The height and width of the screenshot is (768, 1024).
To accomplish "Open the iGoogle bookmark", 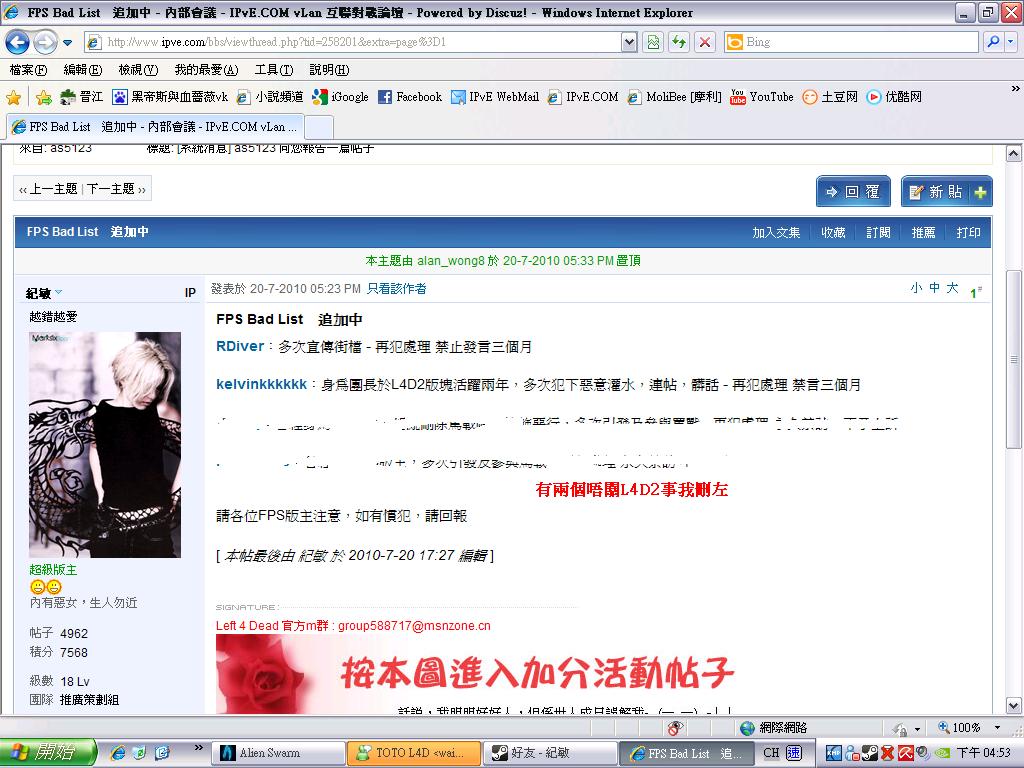I will [340, 97].
